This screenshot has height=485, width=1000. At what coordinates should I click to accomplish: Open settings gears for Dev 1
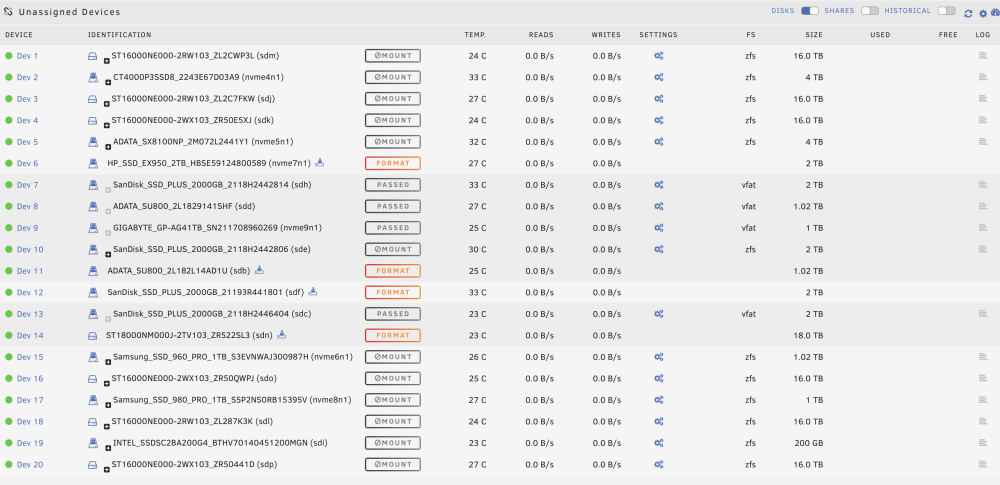pyautogui.click(x=659, y=56)
